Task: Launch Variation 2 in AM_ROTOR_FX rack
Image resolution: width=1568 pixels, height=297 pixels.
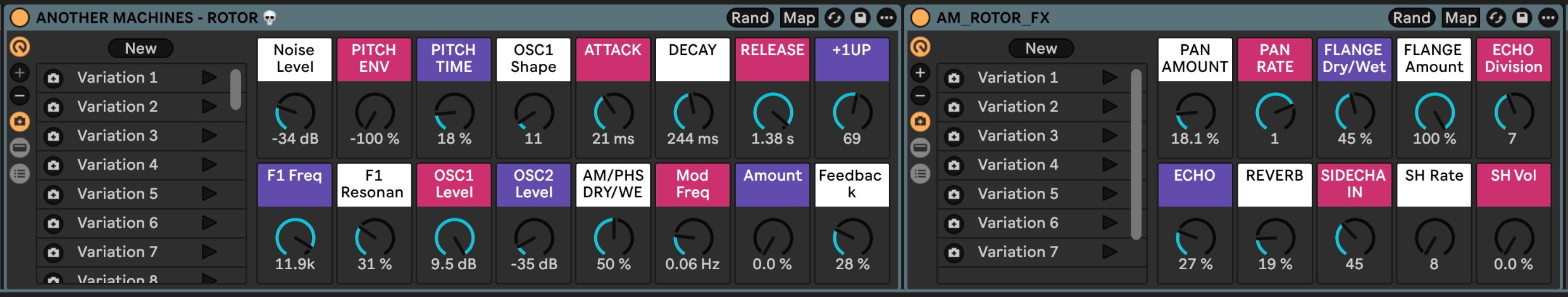Action: 1109,107
